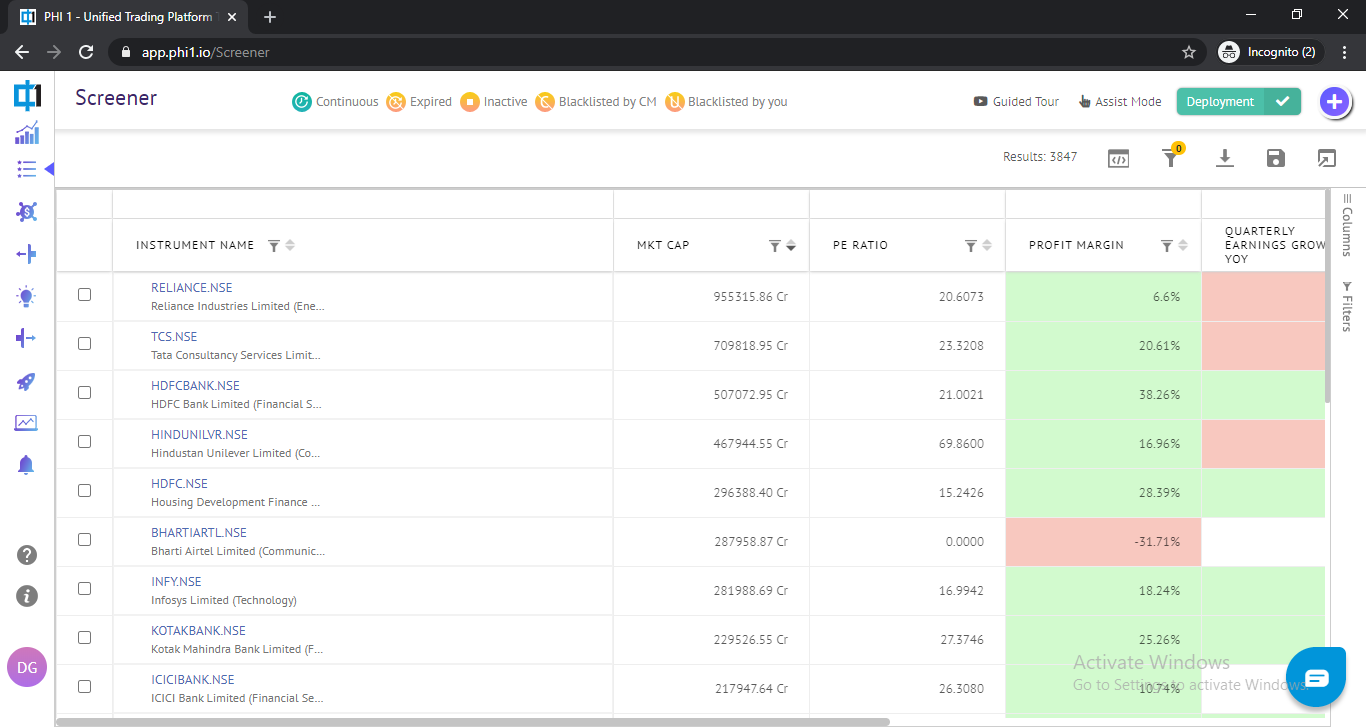Expand the Columns side panel tab
Screen dimensions: 1366x727
(x=1347, y=224)
